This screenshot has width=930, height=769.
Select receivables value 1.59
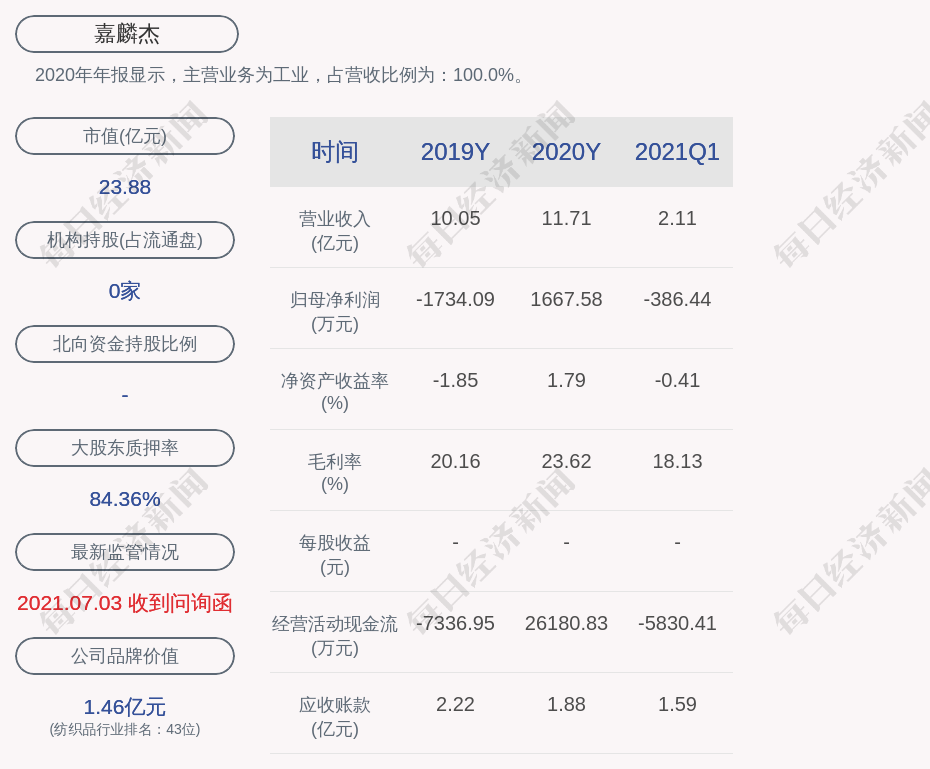677,704
